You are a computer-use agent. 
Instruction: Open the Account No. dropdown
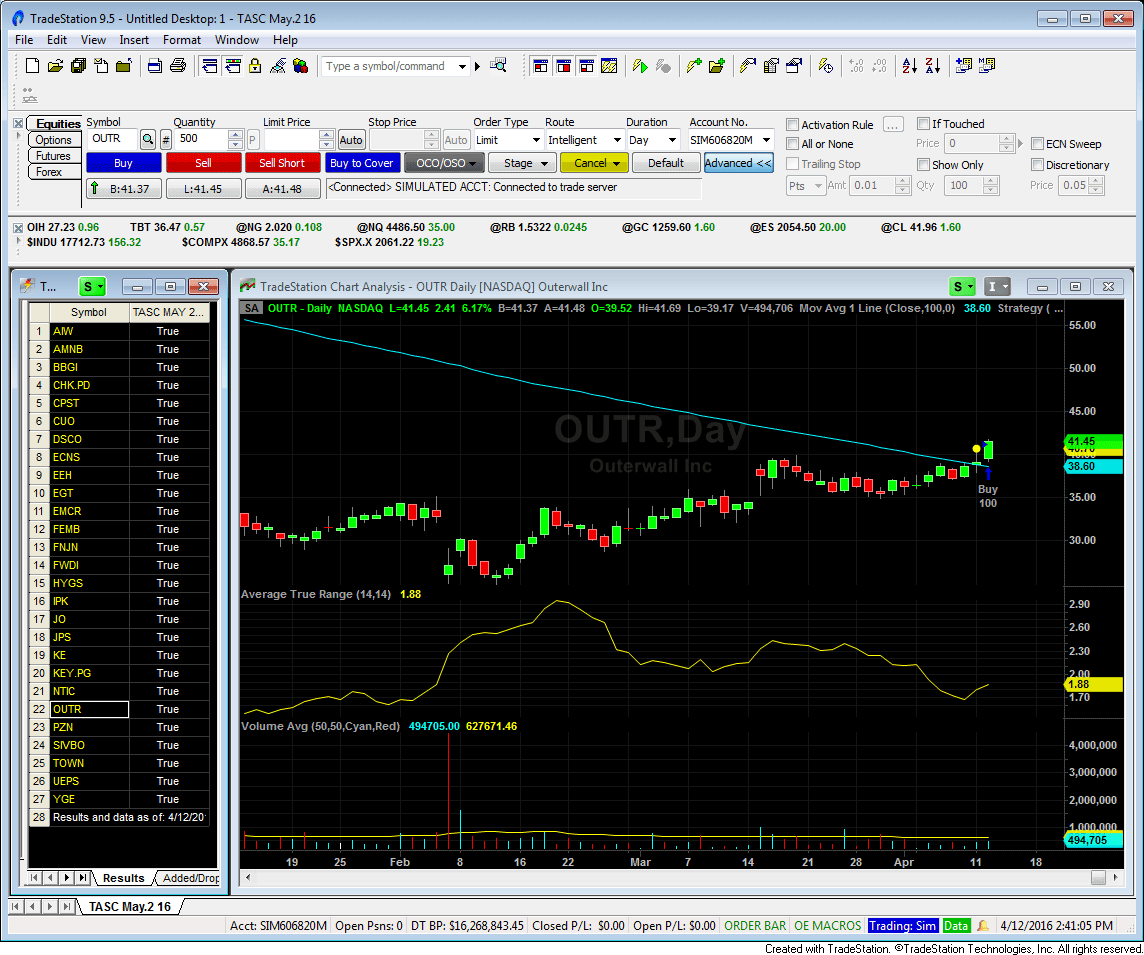(766, 140)
